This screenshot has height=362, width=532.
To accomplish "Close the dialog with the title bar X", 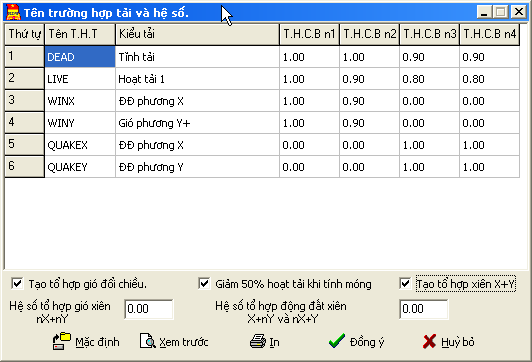I will click(519, 12).
